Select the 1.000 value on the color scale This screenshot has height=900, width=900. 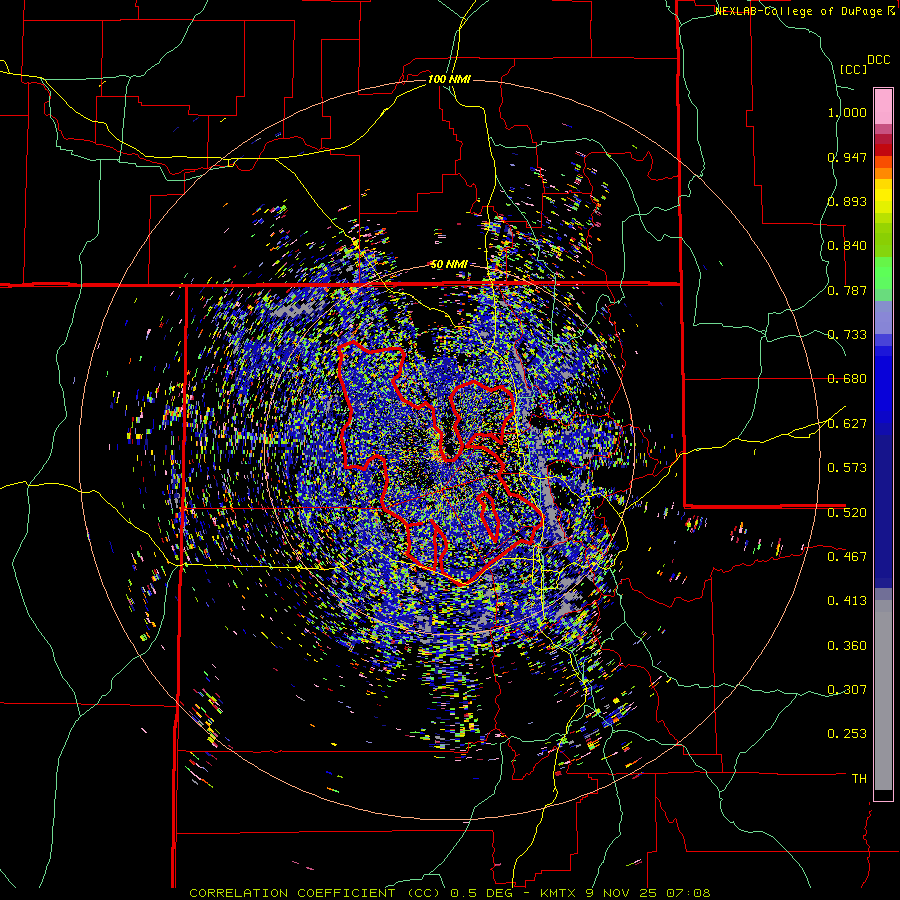click(847, 112)
